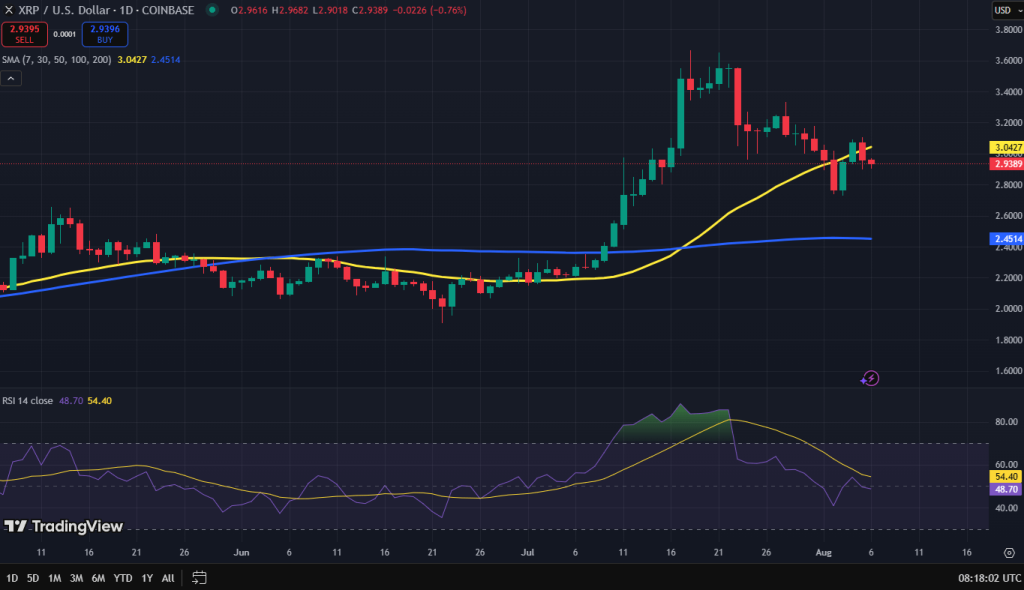This screenshot has width=1024, height=590.
Task: Click the chart back arrow icon below SMA
Action: 12,77
